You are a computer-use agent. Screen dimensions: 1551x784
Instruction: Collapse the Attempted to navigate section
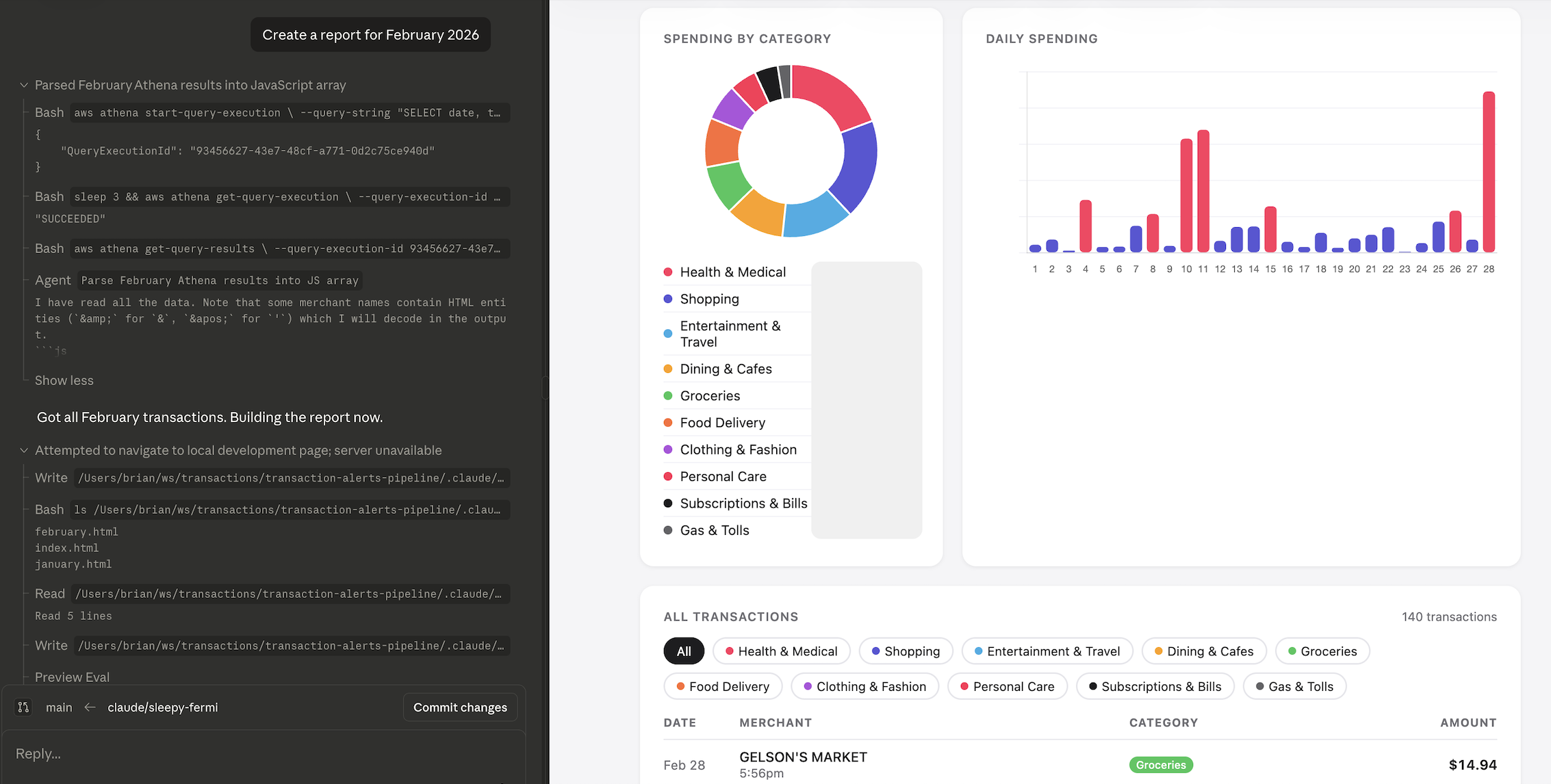[24, 451]
